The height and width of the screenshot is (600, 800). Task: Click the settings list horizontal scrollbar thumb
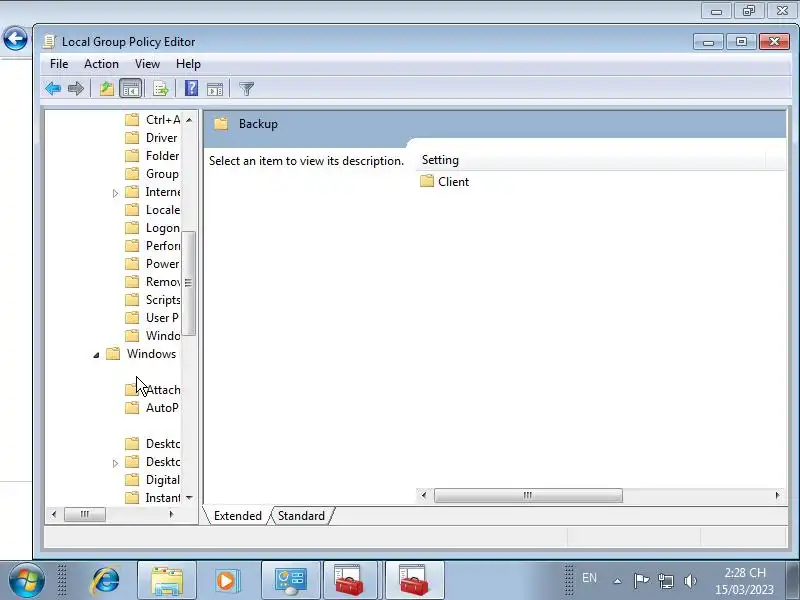(528, 495)
